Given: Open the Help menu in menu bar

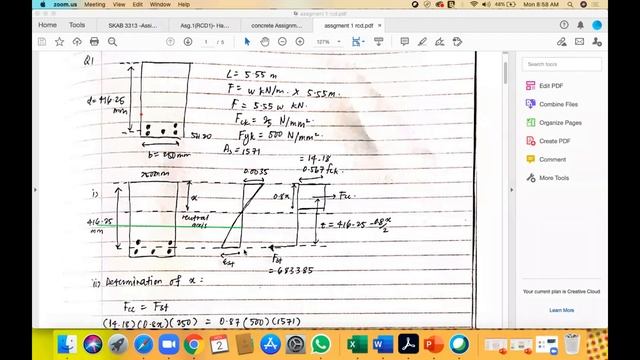Looking at the screenshot, I should [184, 4].
